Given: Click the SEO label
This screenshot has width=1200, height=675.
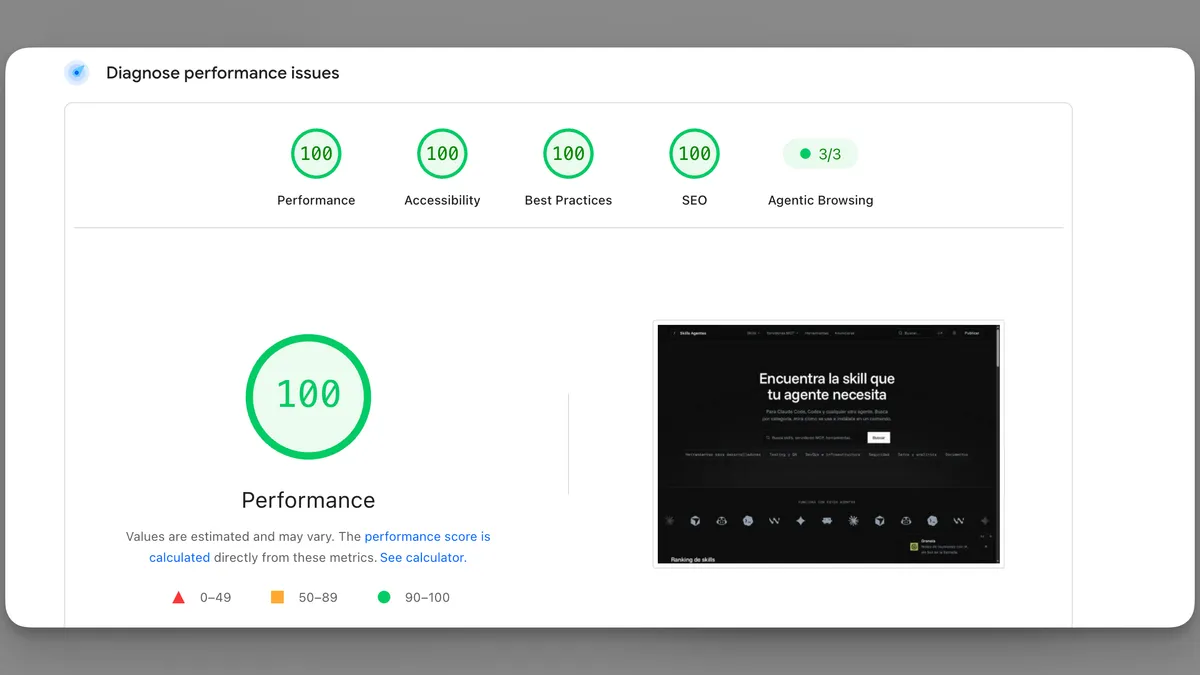Looking at the screenshot, I should (694, 200).
